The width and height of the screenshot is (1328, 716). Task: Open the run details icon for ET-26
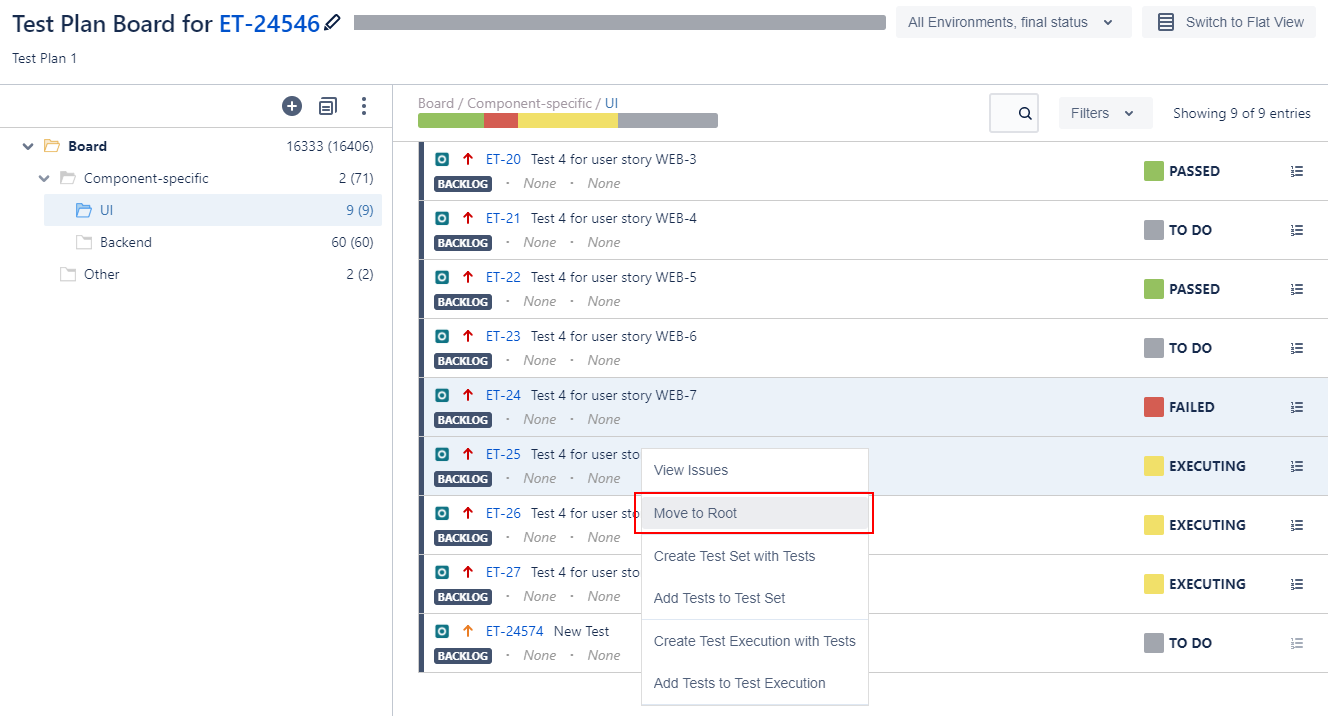tap(1297, 525)
